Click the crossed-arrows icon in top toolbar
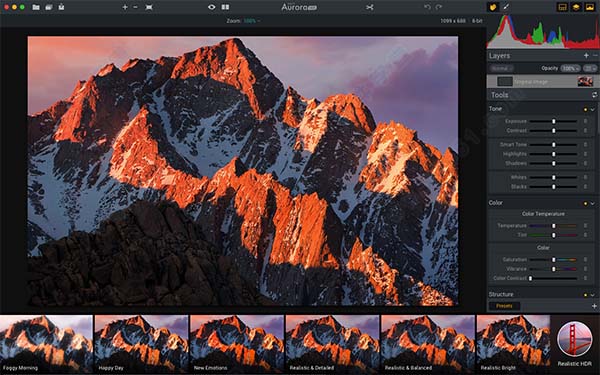 pyautogui.click(x=370, y=7)
